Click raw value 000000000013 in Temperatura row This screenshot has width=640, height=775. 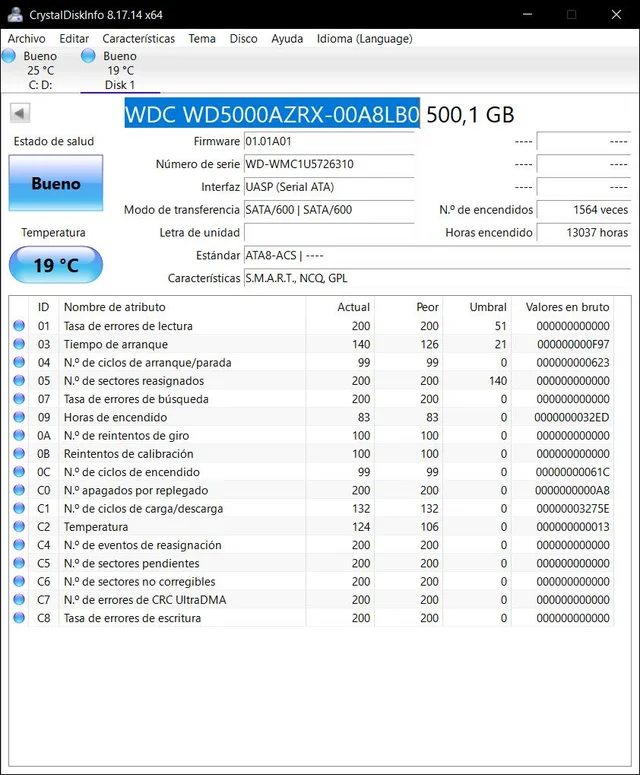(572, 527)
